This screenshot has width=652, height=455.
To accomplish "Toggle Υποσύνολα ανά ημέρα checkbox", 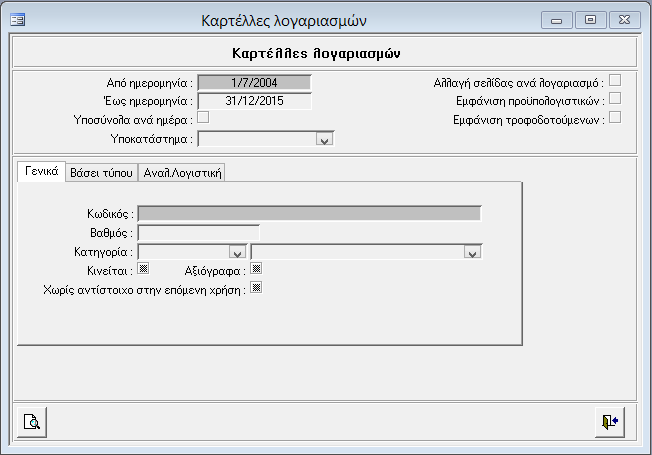I will coord(203,118).
